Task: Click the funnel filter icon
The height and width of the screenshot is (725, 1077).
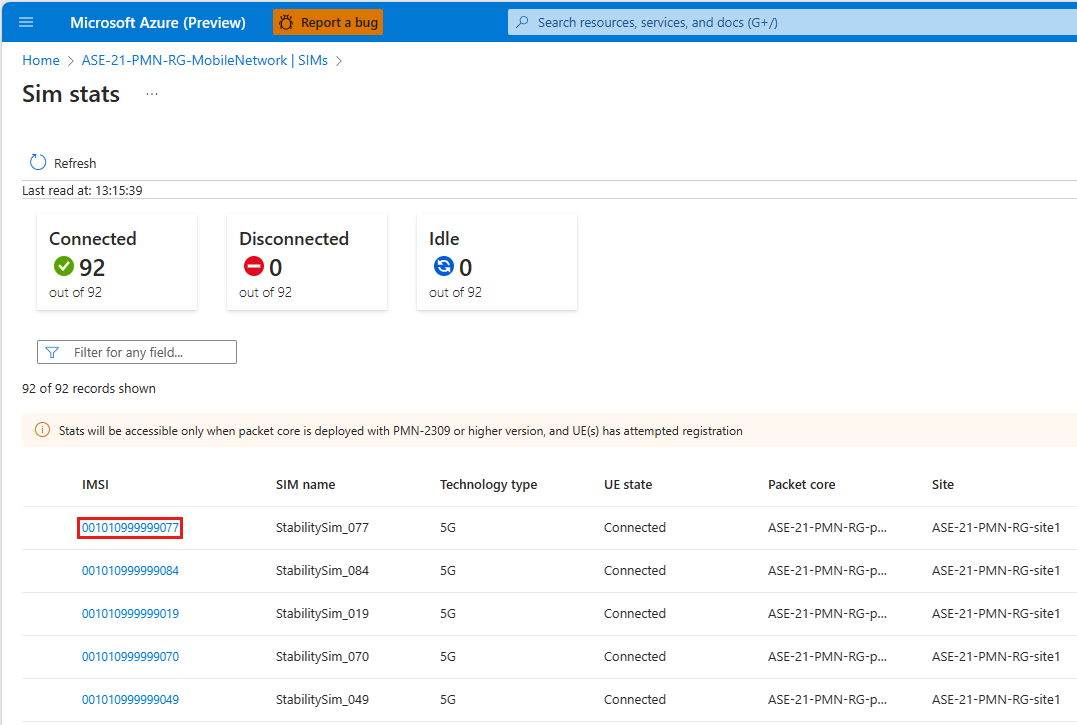Action: pyautogui.click(x=52, y=352)
